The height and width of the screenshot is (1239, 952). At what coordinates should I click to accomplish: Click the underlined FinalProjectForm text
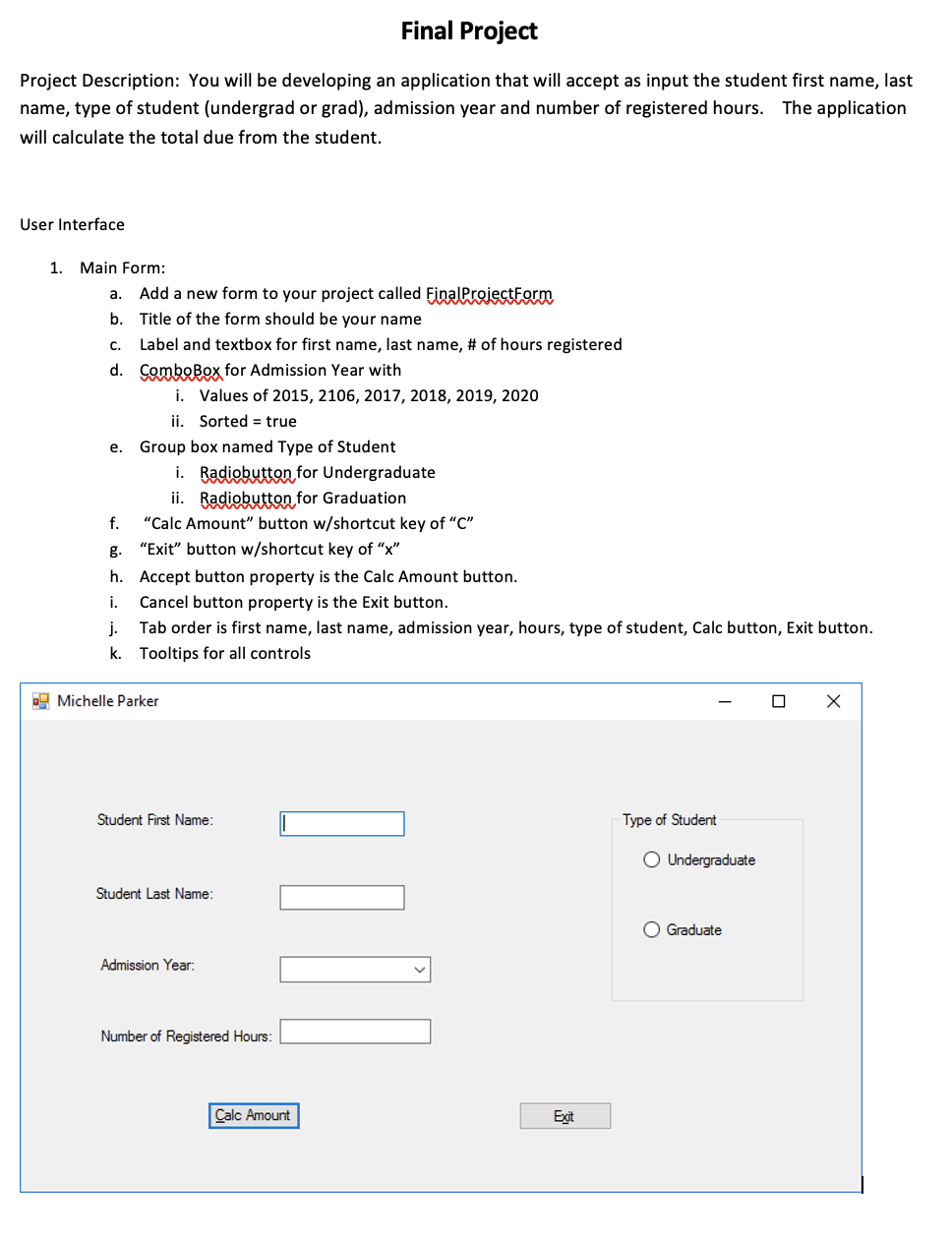(489, 293)
